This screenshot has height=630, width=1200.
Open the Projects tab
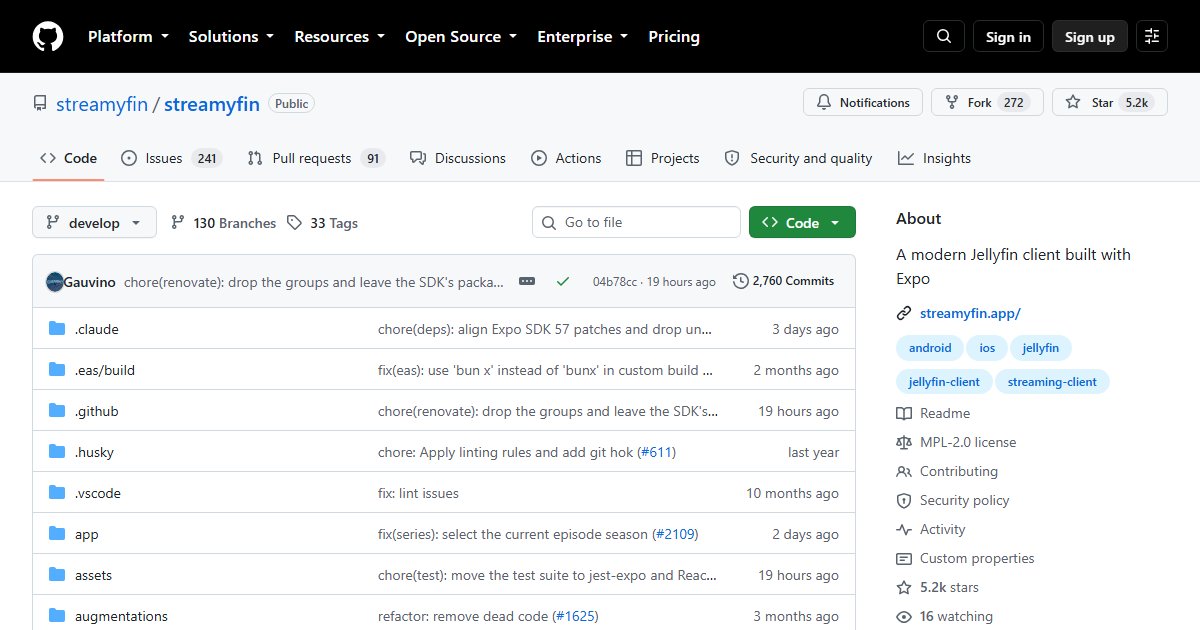(x=662, y=158)
